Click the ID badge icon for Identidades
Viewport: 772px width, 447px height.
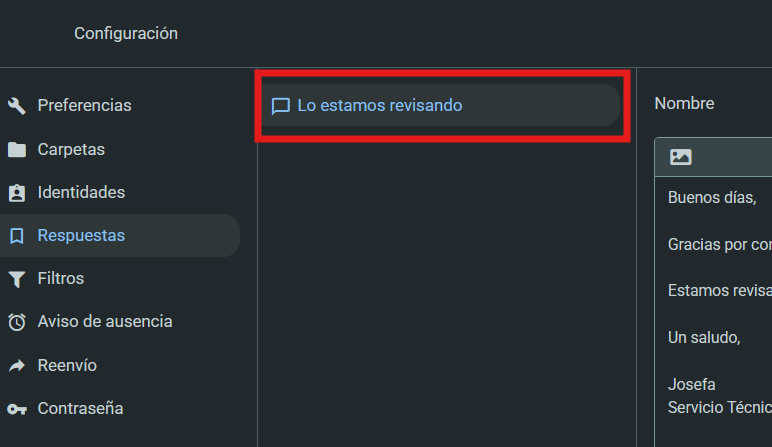(x=17, y=193)
